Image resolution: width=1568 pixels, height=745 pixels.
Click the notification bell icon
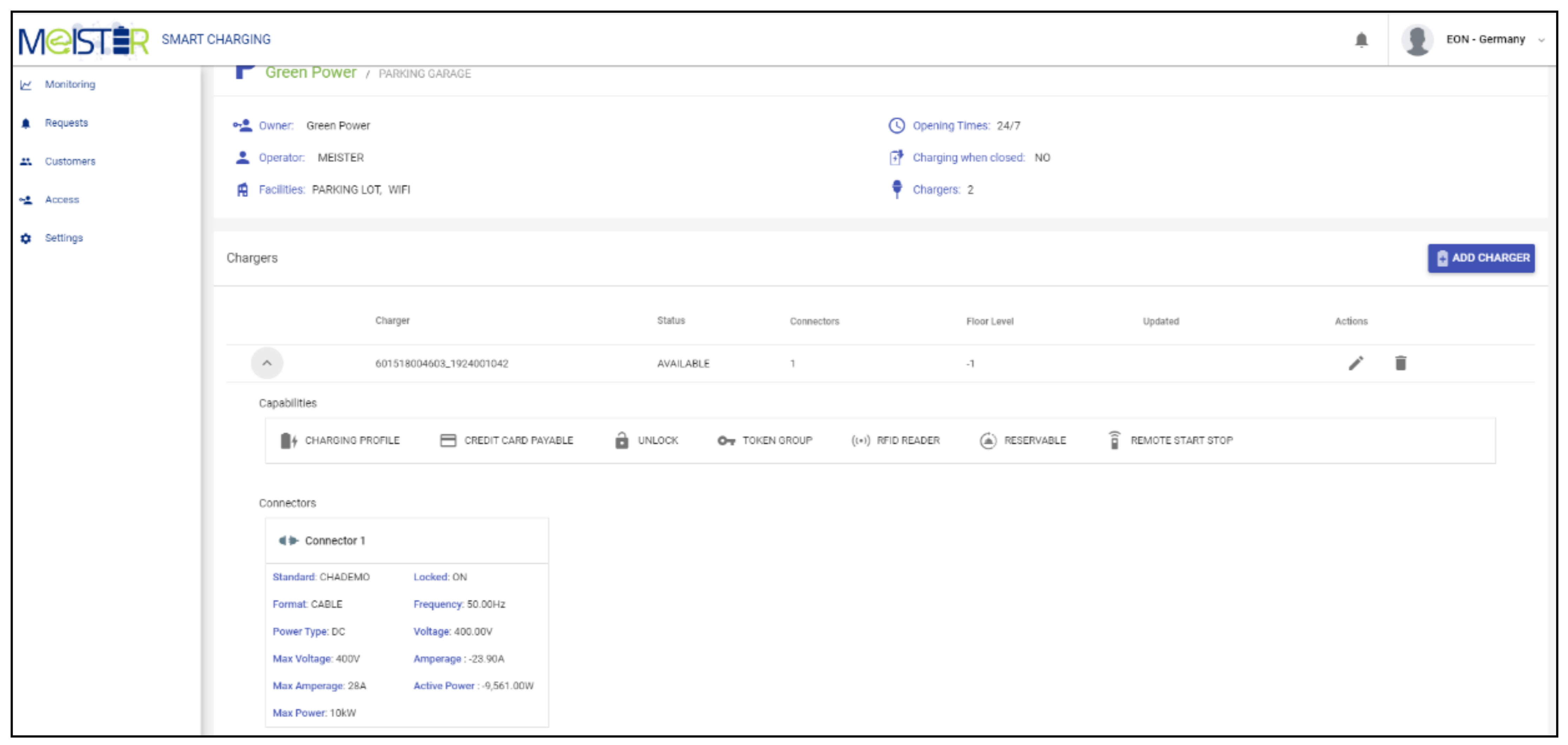1361,40
